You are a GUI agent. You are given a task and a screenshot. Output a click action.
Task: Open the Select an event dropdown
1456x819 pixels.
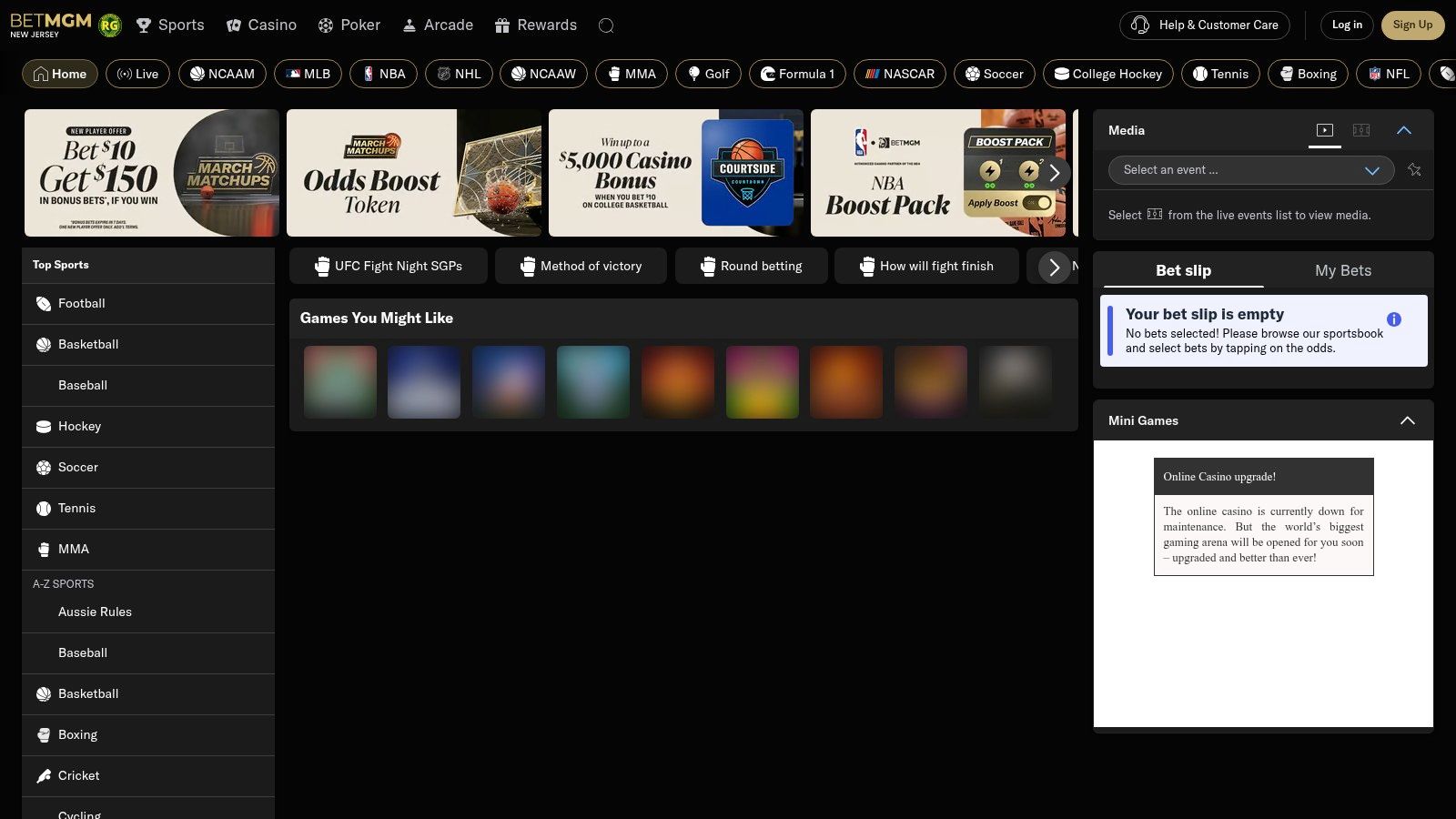pyautogui.click(x=1250, y=170)
